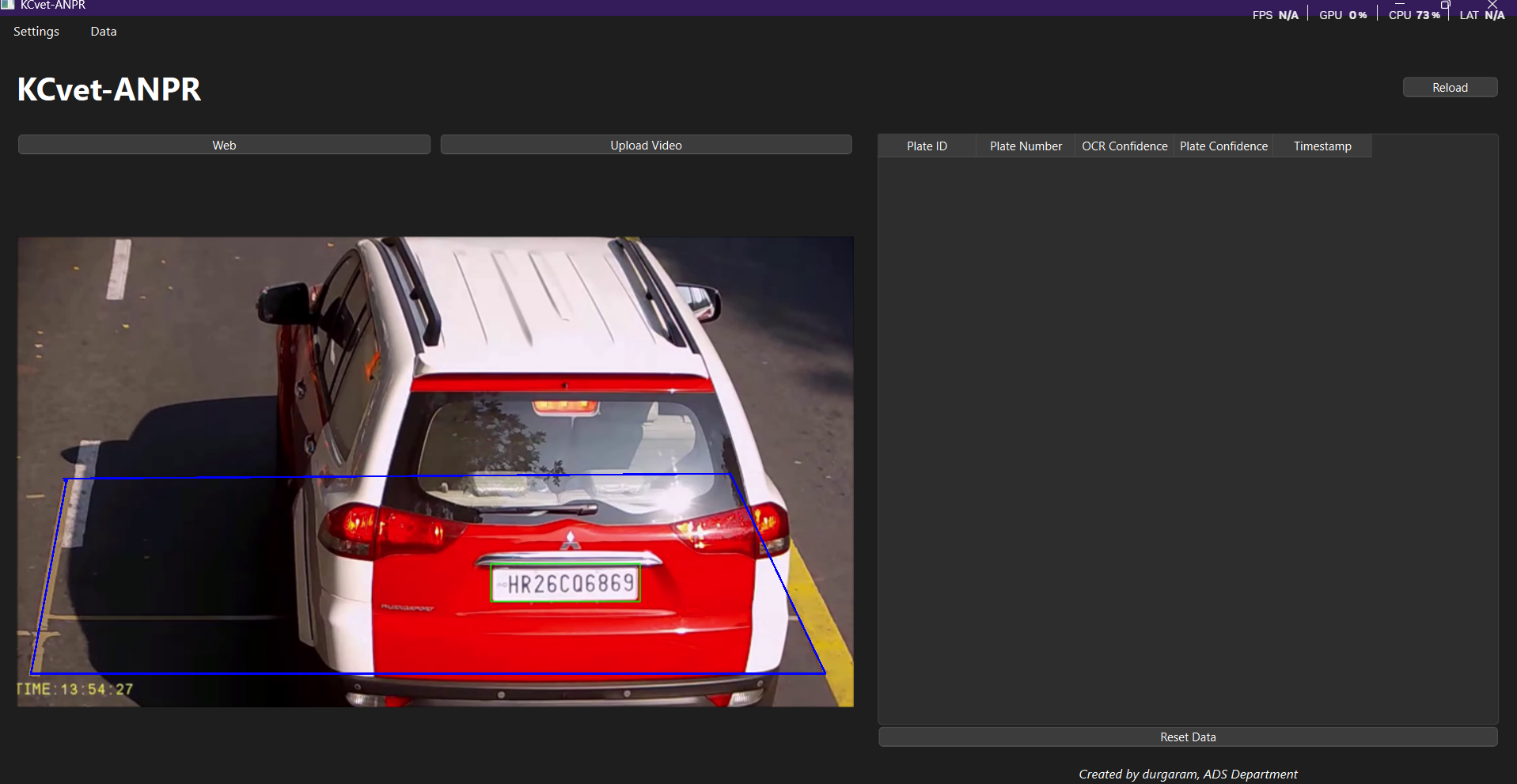Viewport: 1517px width, 784px height.
Task: Open the Settings menu
Action: [36, 31]
